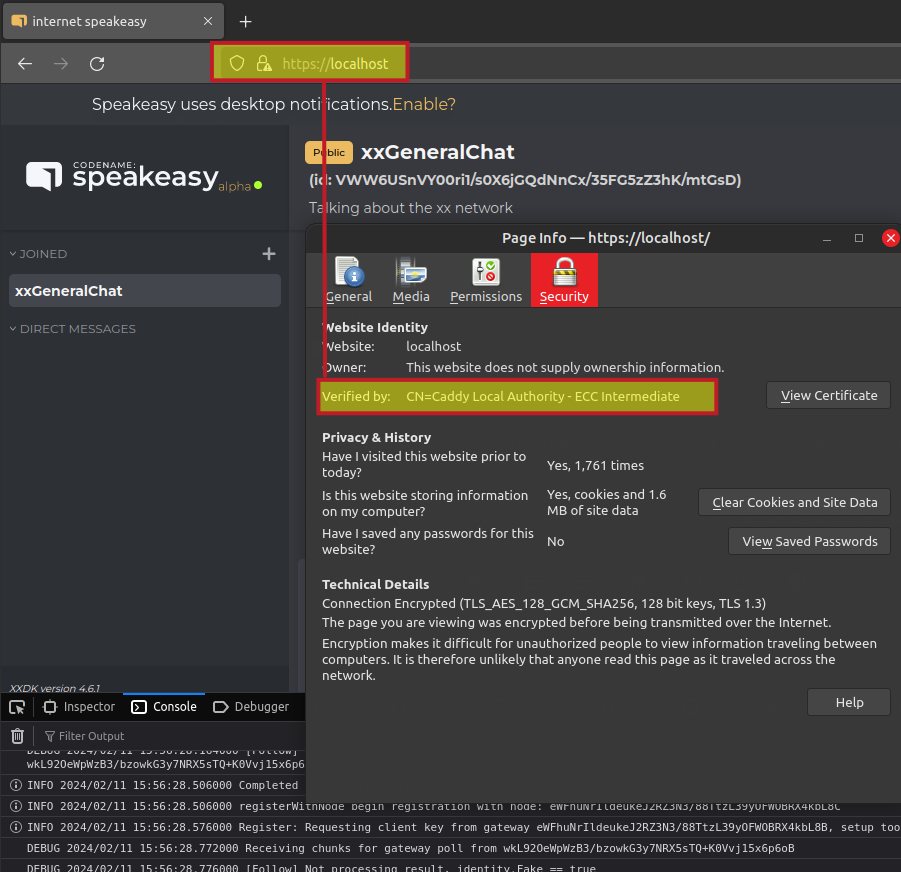
Task: Open a new browser tab
Action: click(x=245, y=22)
